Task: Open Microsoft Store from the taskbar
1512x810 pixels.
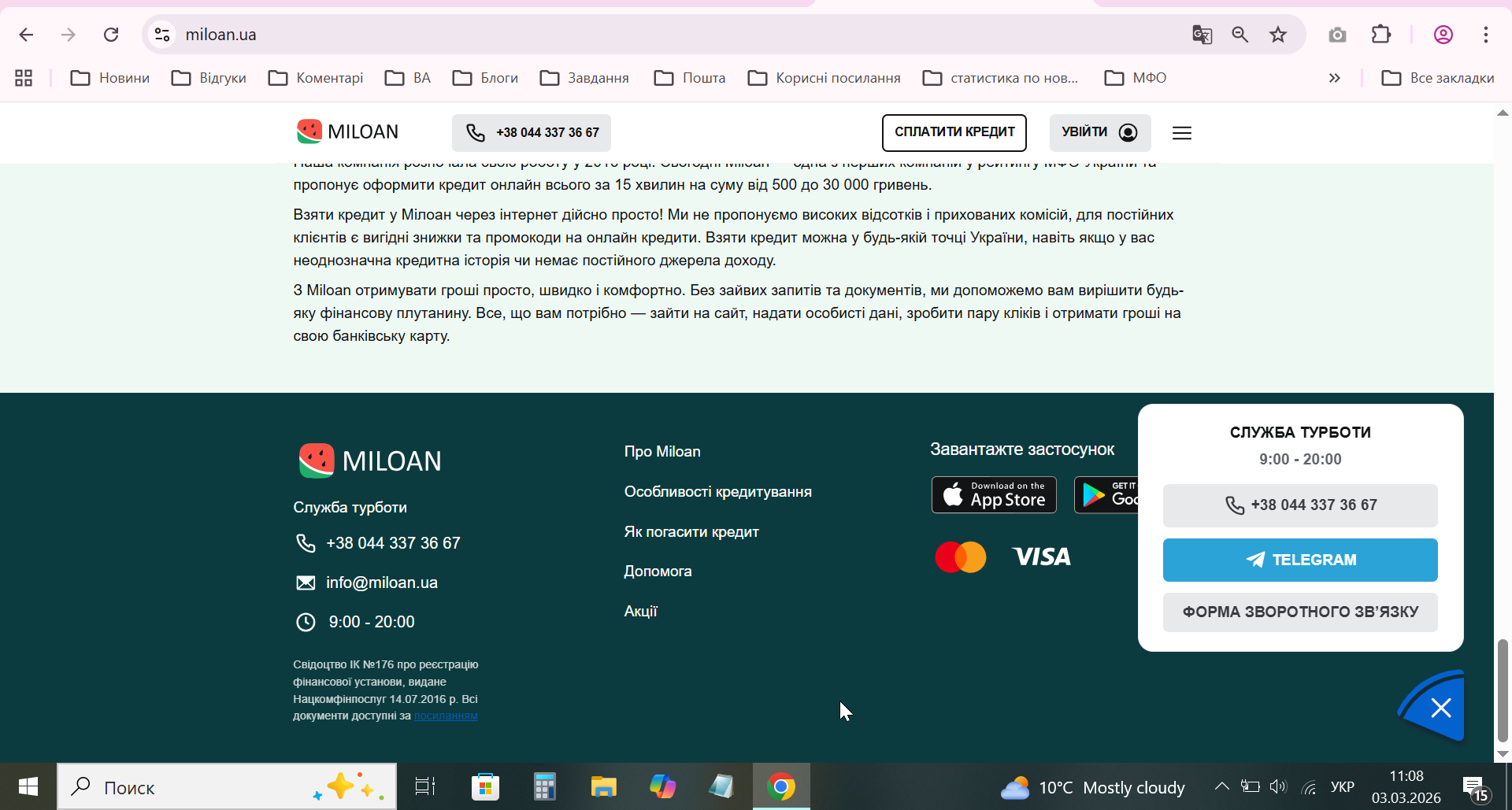Action: [485, 786]
